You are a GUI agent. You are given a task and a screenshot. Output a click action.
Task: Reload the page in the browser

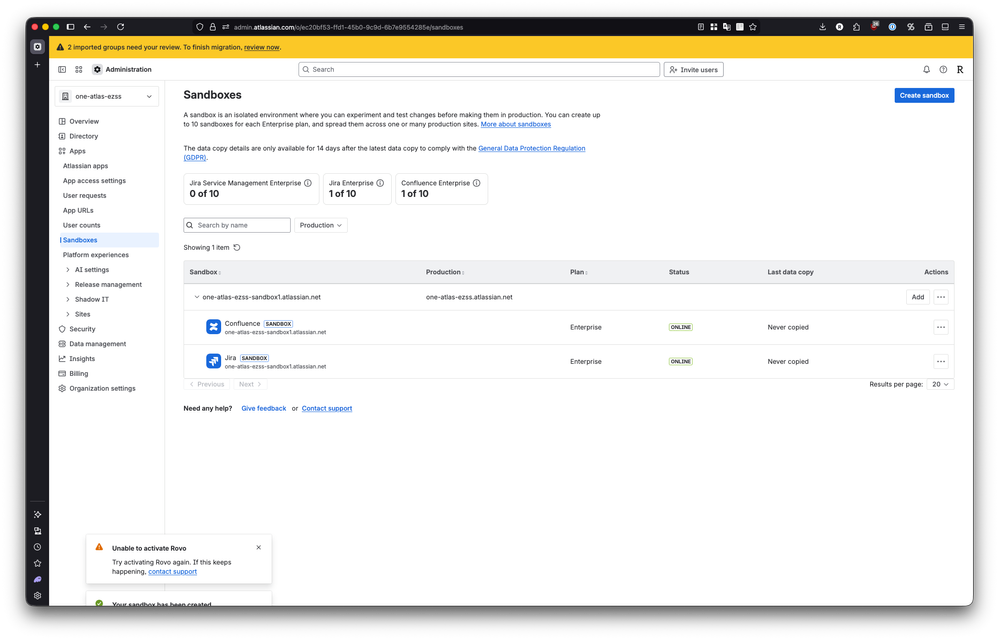pos(120,27)
